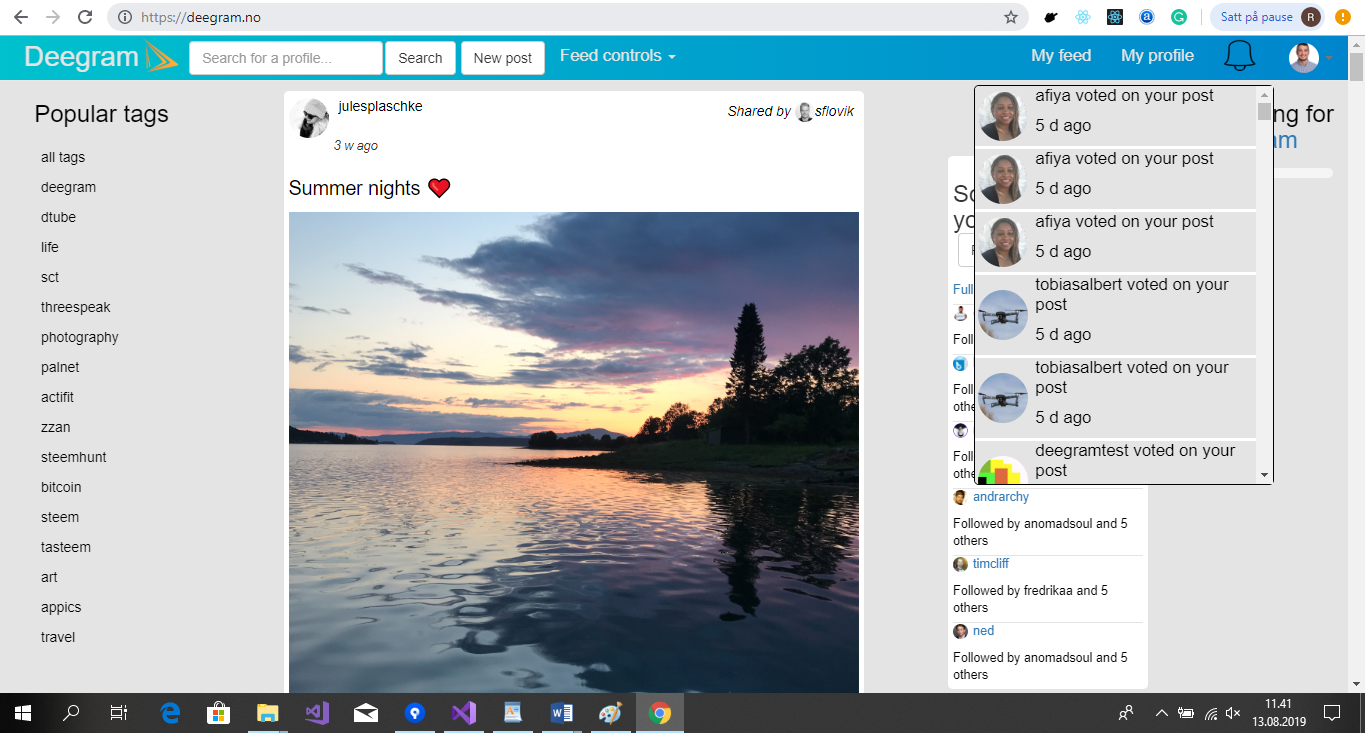Click the Grammarly extension icon
The width and height of the screenshot is (1365, 733).
[1179, 17]
